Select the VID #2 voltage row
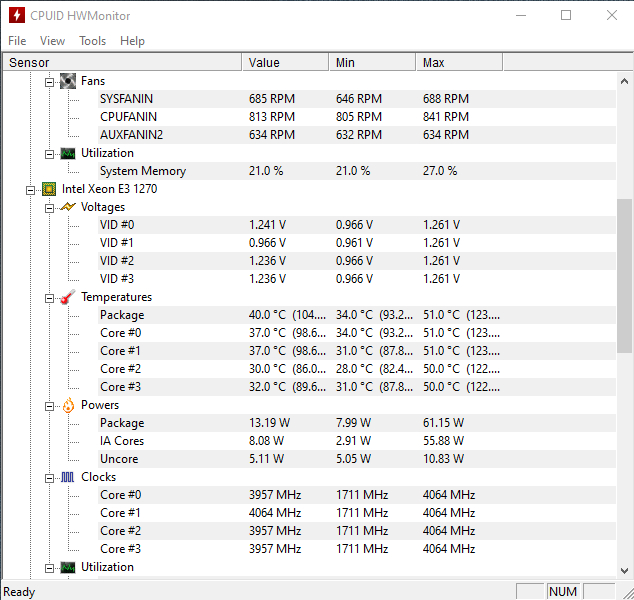 (357, 261)
